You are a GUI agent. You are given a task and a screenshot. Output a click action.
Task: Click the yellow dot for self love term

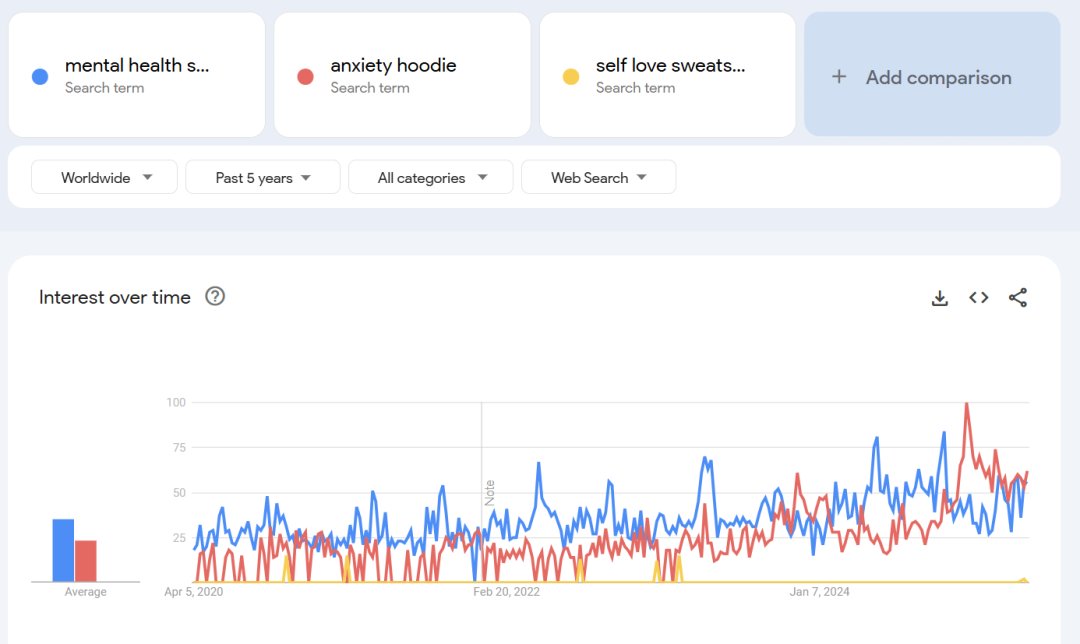coord(571,76)
